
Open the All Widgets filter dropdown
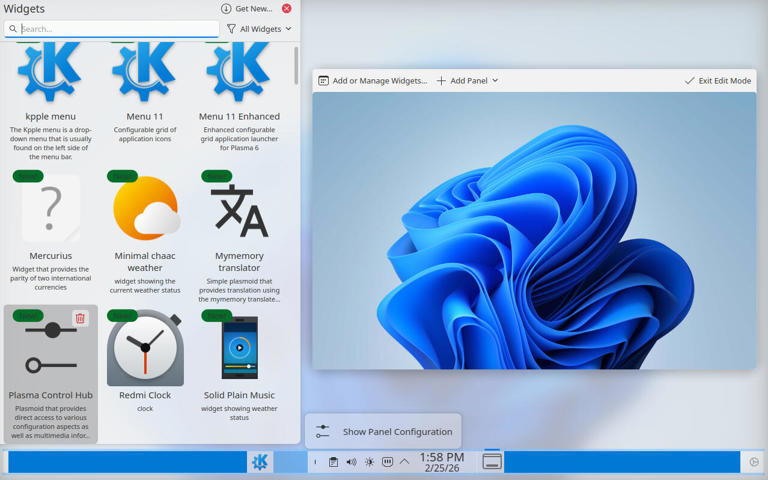pyautogui.click(x=259, y=29)
